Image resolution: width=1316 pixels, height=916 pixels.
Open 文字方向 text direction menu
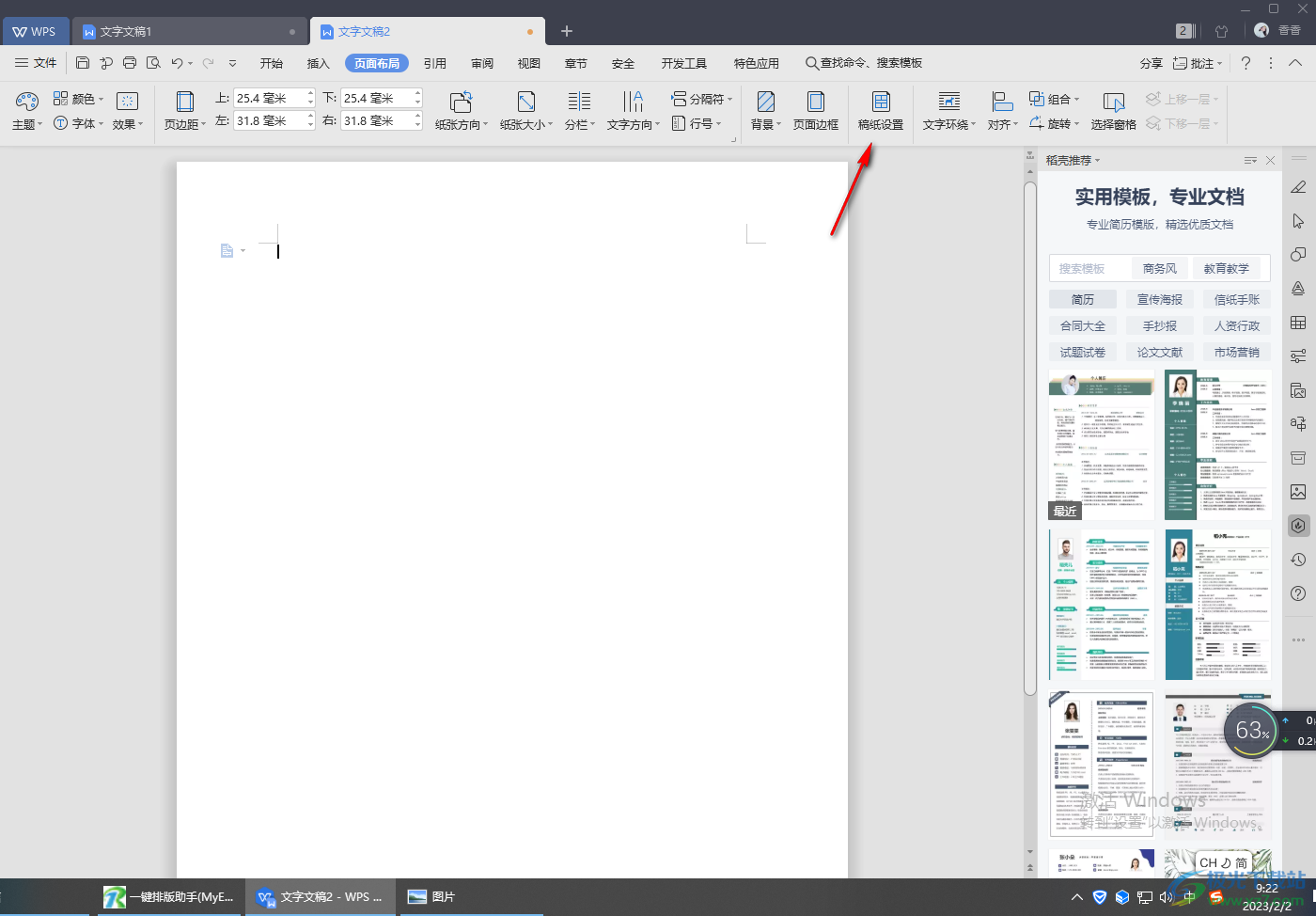[x=633, y=111]
